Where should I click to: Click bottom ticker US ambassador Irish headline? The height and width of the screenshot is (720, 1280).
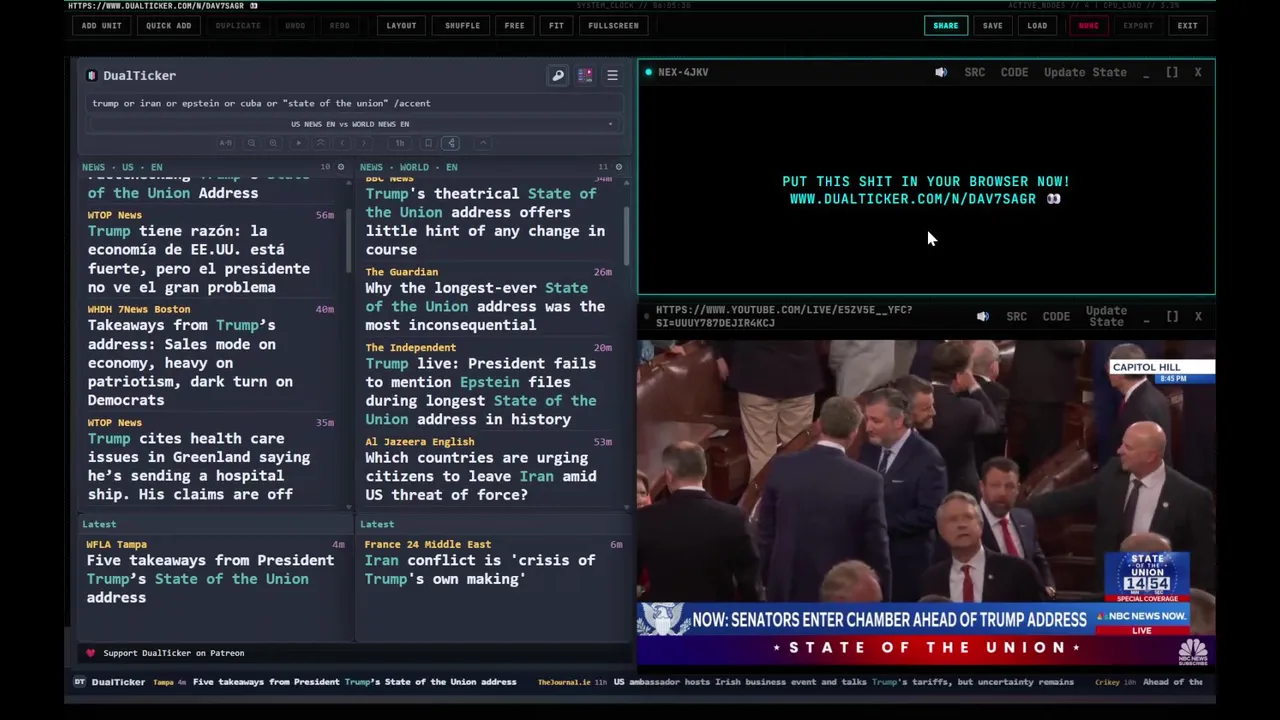843,682
